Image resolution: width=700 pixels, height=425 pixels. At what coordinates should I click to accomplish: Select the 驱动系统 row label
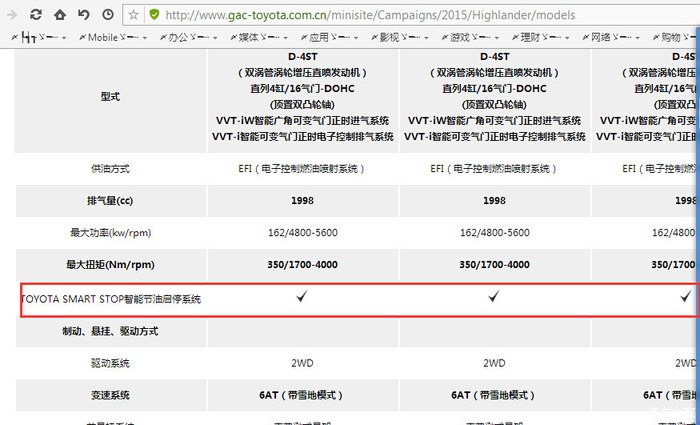110,363
